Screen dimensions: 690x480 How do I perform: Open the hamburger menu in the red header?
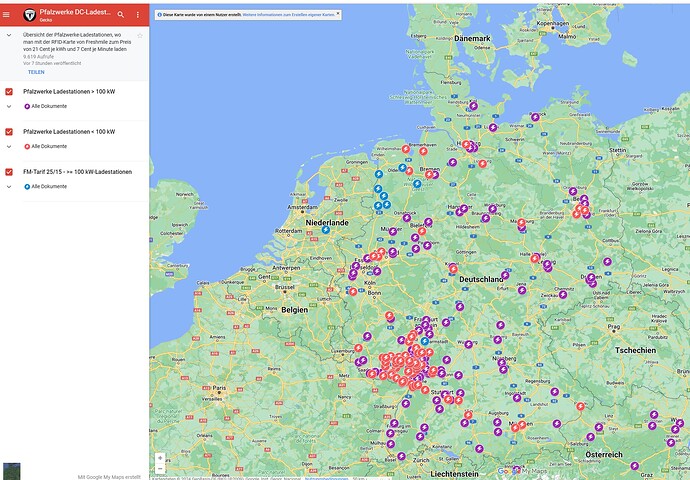pos(6,15)
